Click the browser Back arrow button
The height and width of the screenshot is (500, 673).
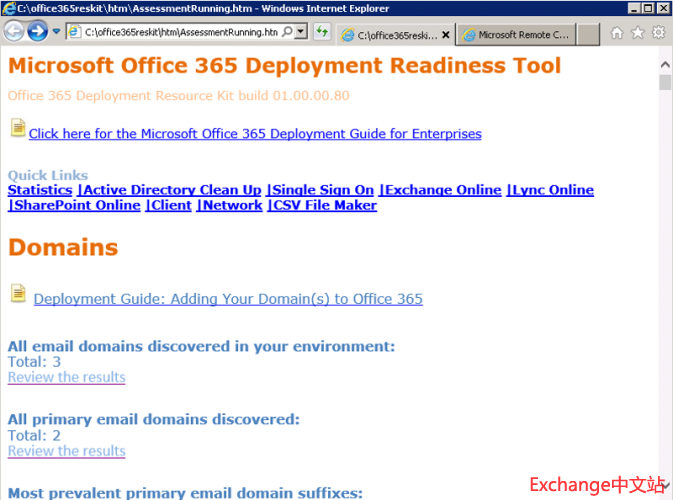click(x=14, y=31)
